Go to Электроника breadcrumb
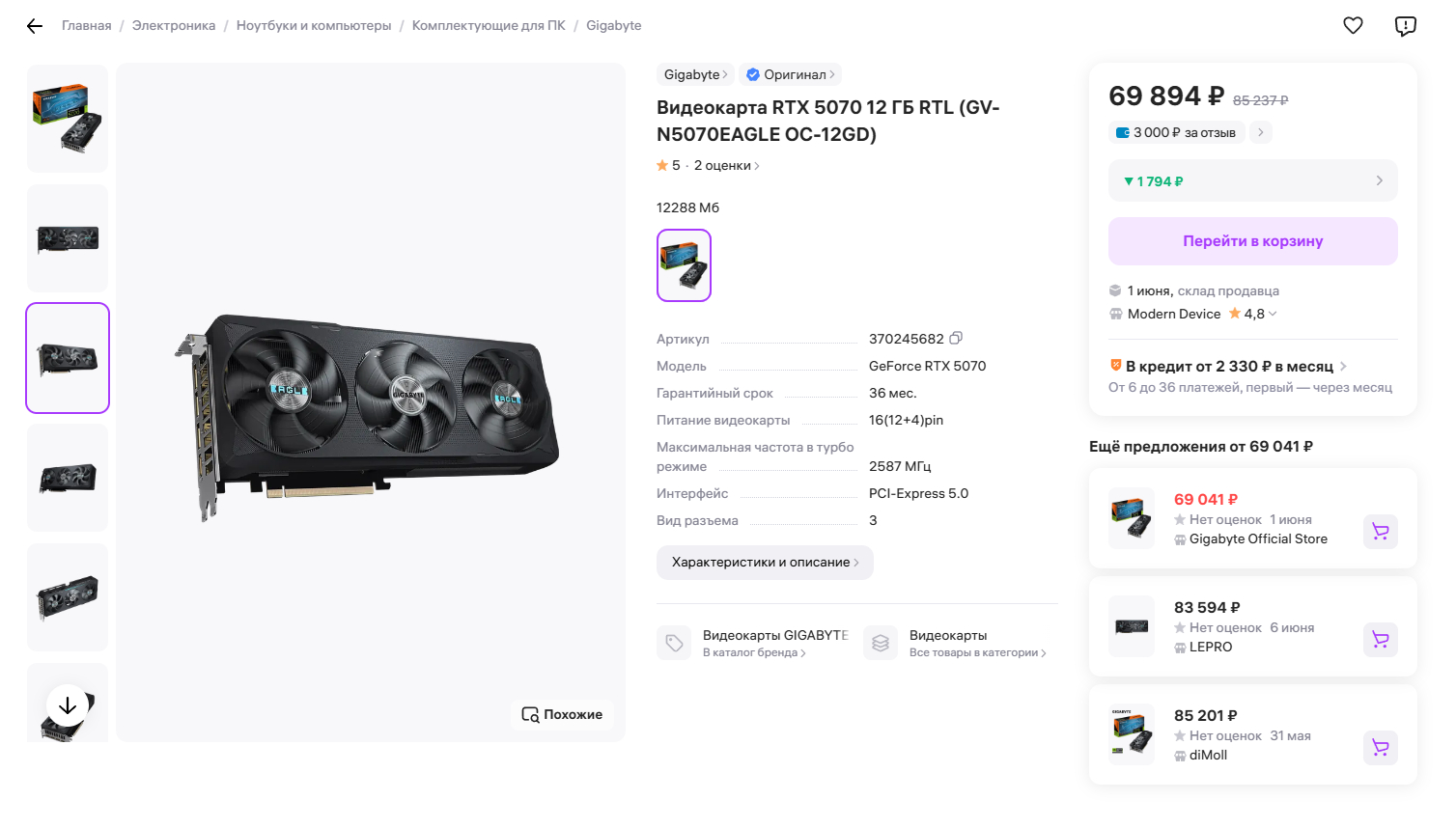The image size is (1456, 828). (174, 26)
